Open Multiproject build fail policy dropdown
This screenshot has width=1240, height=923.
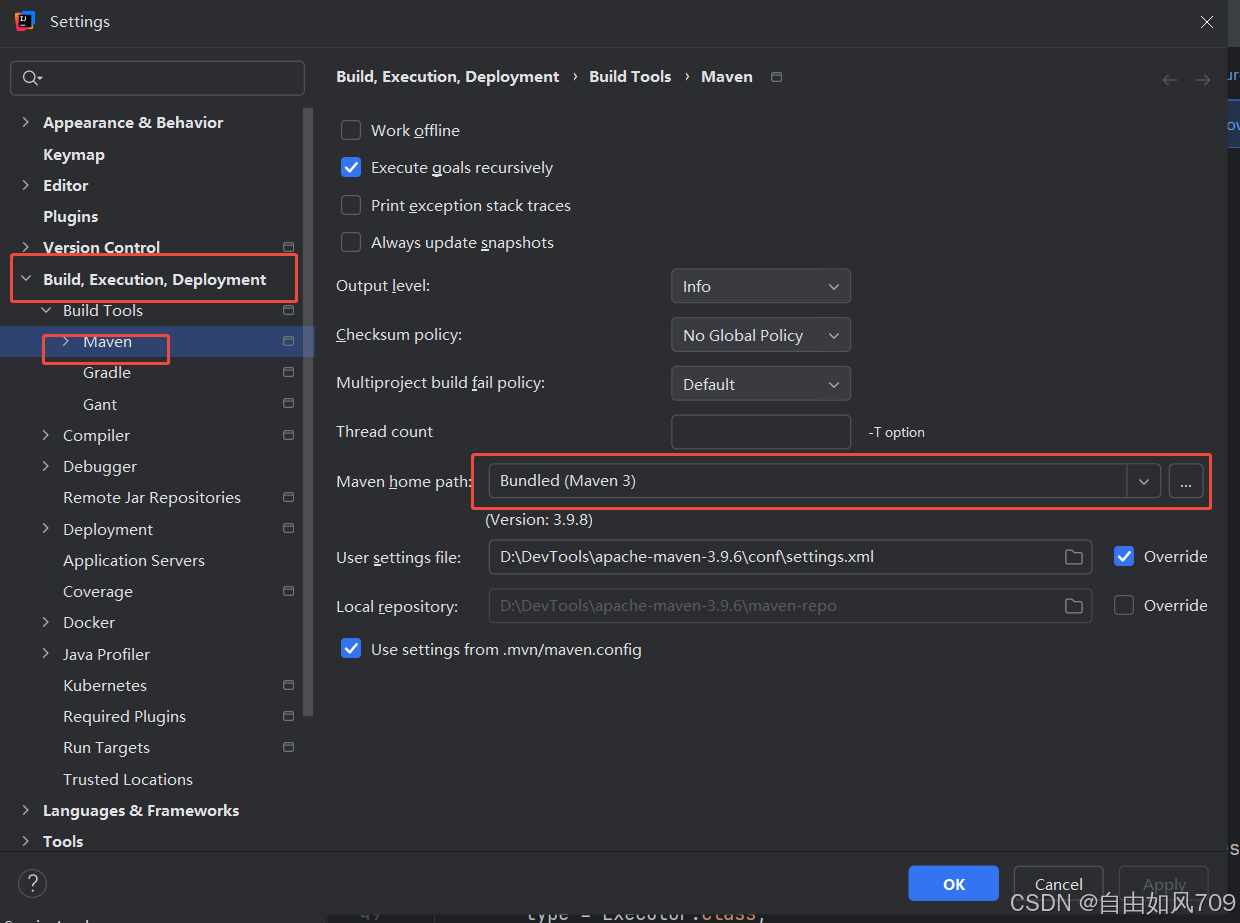pos(761,384)
